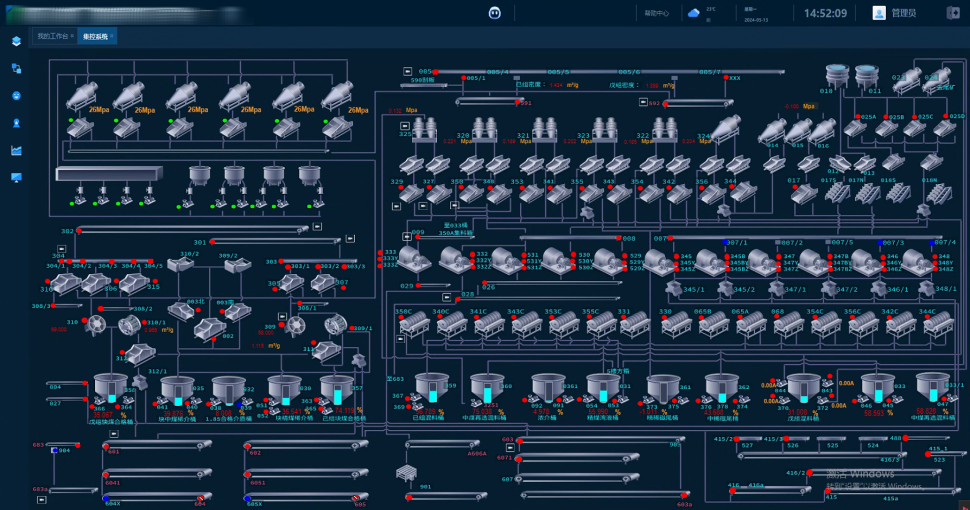The width and height of the screenshot is (970, 510).
Task: Click the user profile icon in left sidebar
Action: point(16,123)
